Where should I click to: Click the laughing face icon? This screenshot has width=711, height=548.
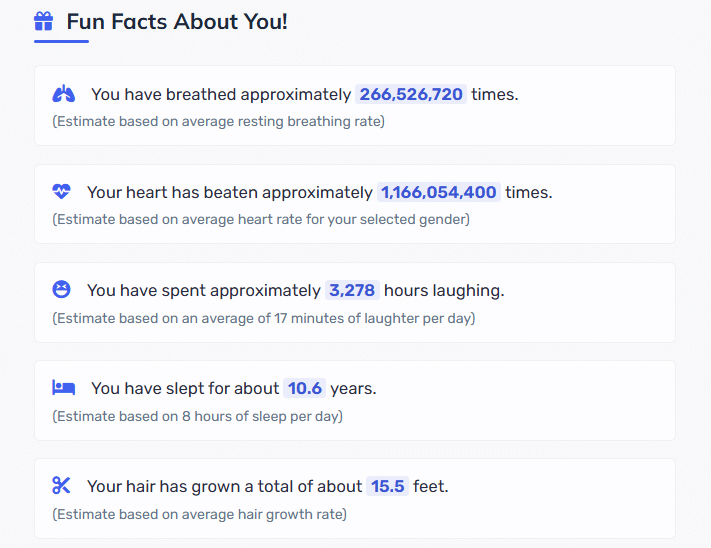[x=61, y=289]
